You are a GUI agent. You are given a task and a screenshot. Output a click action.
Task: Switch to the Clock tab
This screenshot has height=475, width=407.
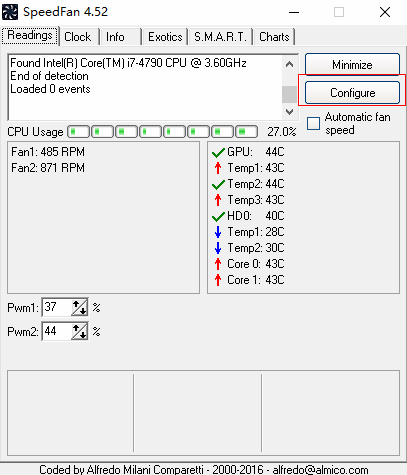(78, 37)
